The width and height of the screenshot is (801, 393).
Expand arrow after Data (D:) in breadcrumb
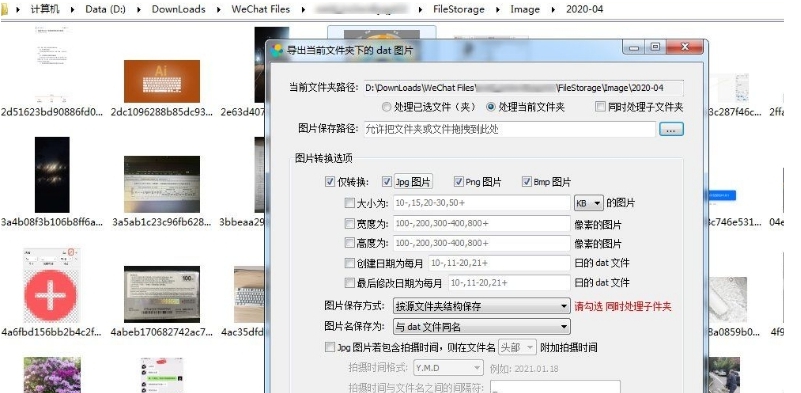(x=139, y=9)
